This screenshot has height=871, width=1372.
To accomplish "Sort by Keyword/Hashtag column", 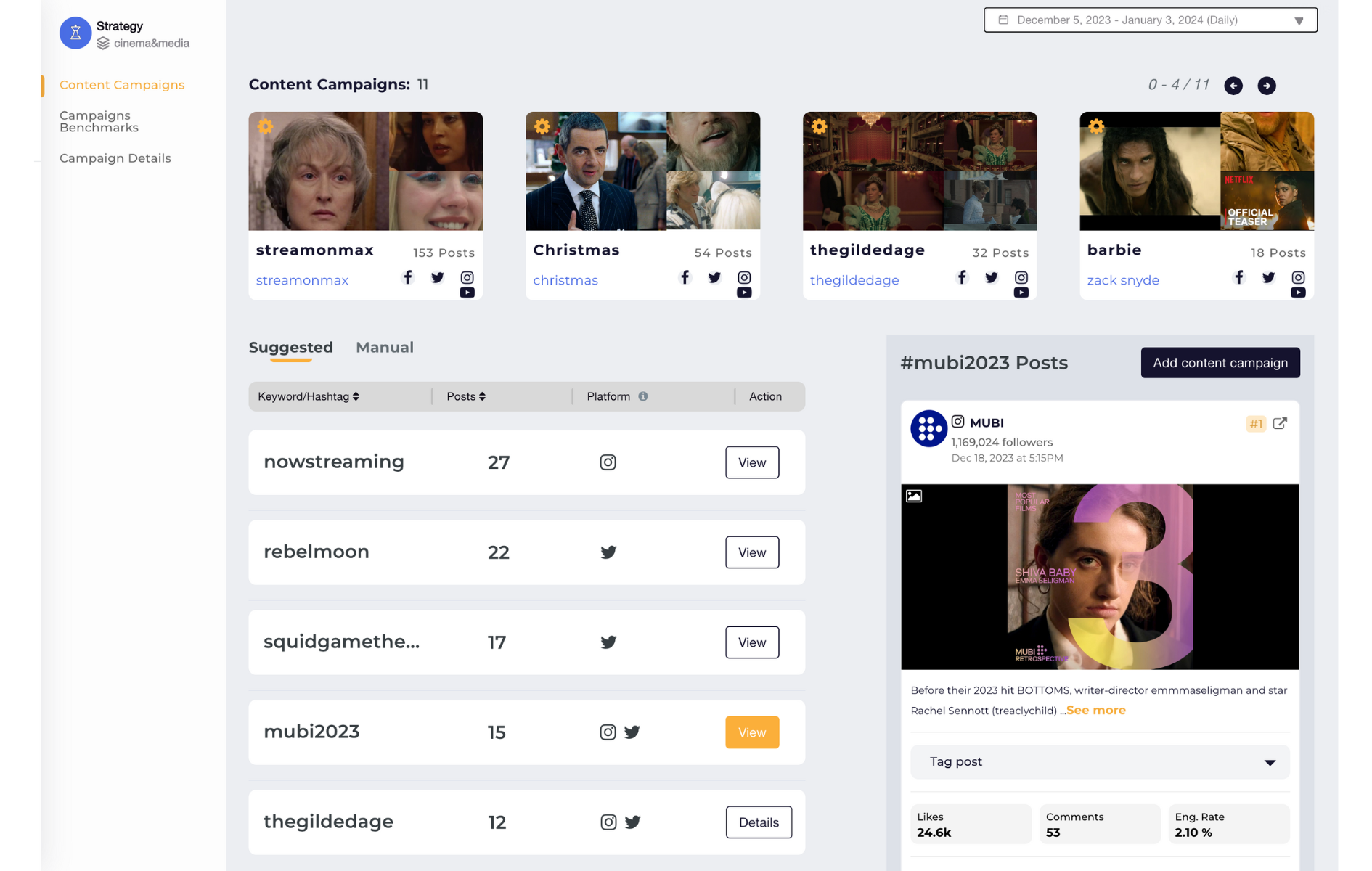I will [x=309, y=396].
